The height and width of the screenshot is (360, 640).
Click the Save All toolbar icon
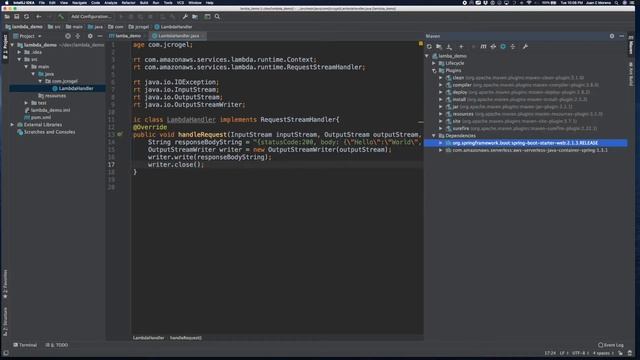[x=17, y=17]
